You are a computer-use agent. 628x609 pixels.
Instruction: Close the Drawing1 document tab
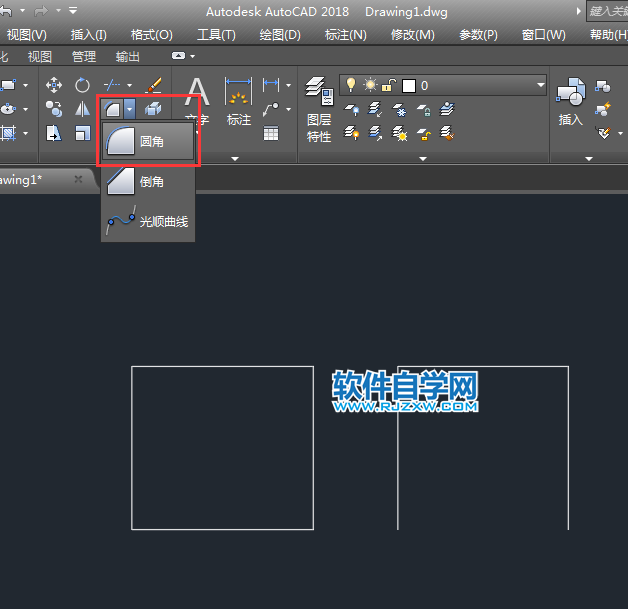(79, 179)
